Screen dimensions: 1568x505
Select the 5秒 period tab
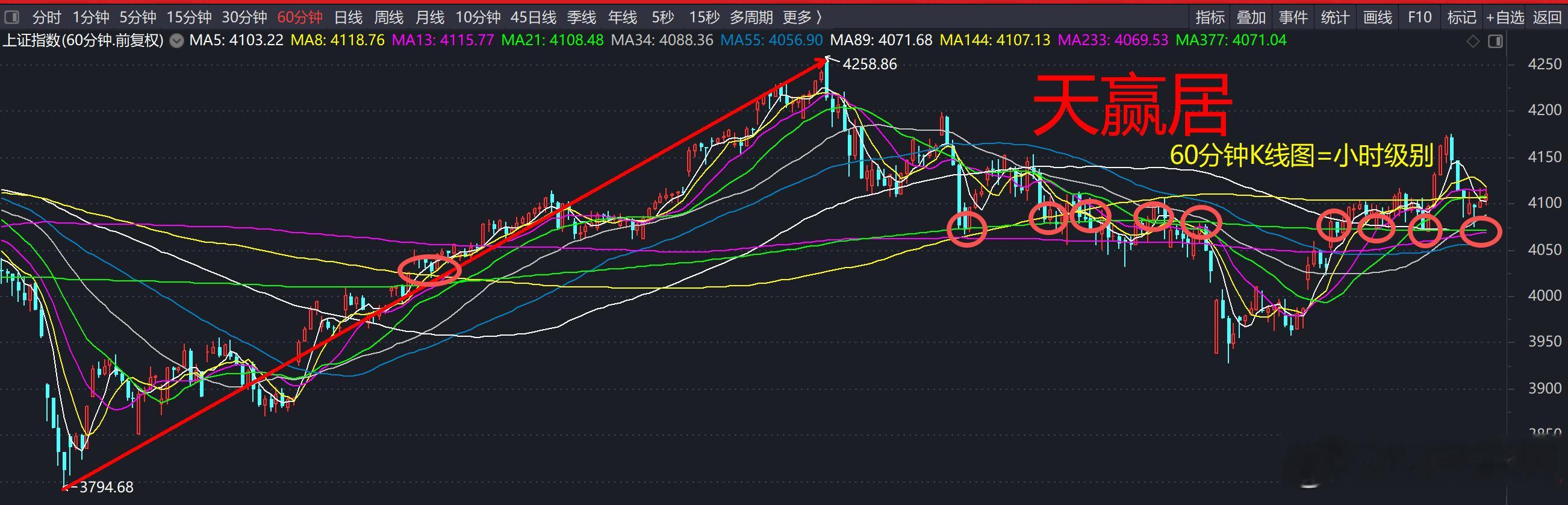(663, 17)
